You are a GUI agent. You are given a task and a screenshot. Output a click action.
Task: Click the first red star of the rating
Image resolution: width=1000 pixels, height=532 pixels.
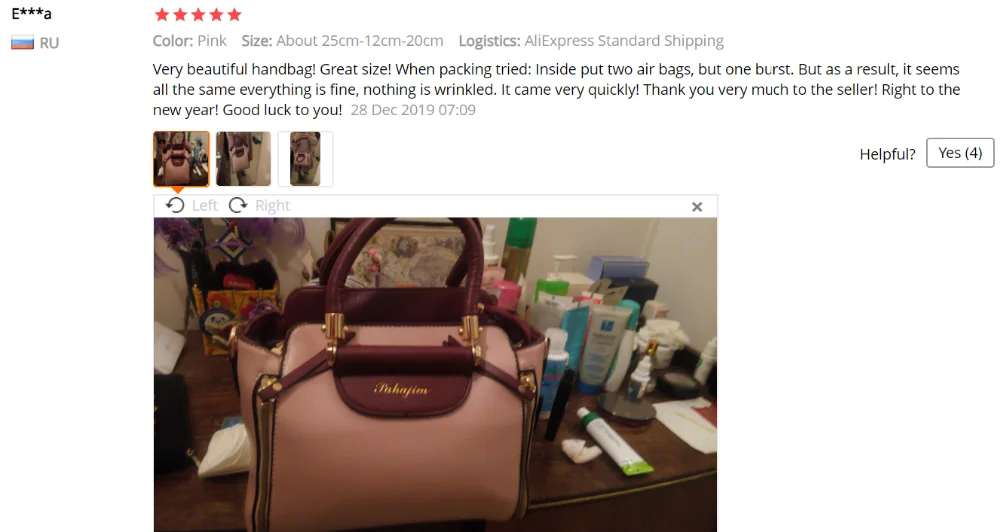coord(162,14)
